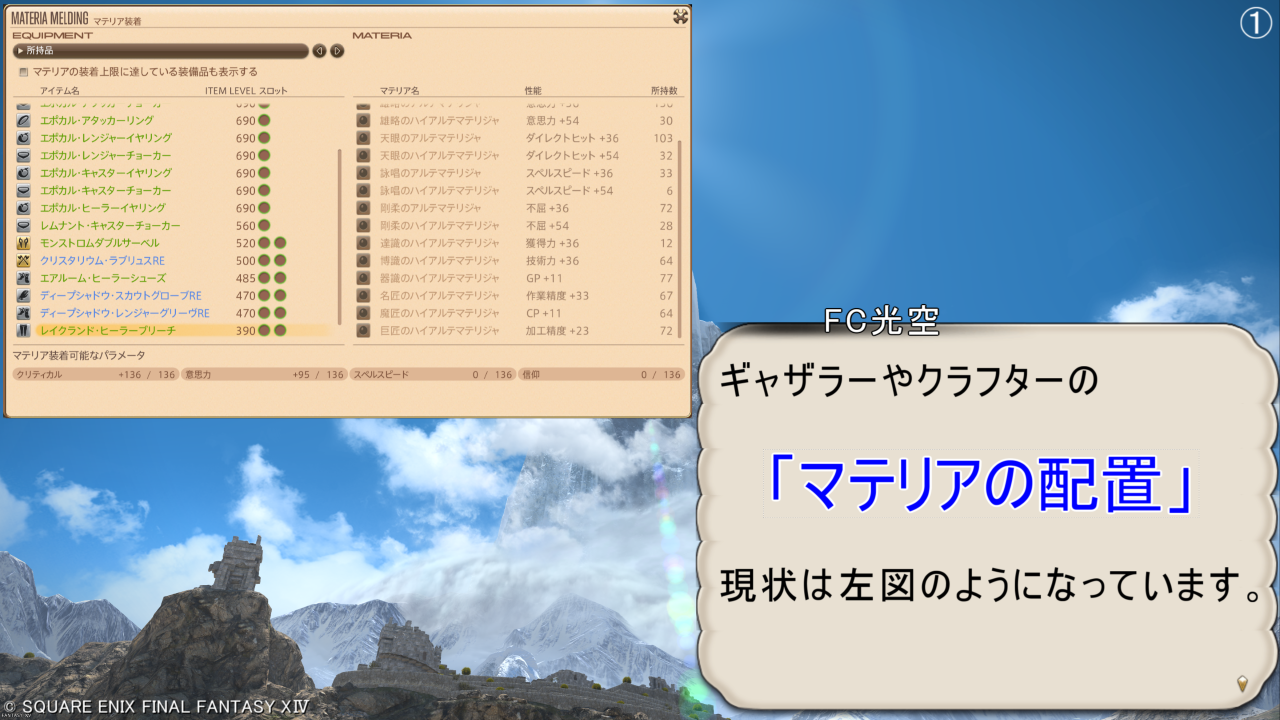Select the ディープシャドウ・スカウトグローブRE equipment name

point(121,295)
